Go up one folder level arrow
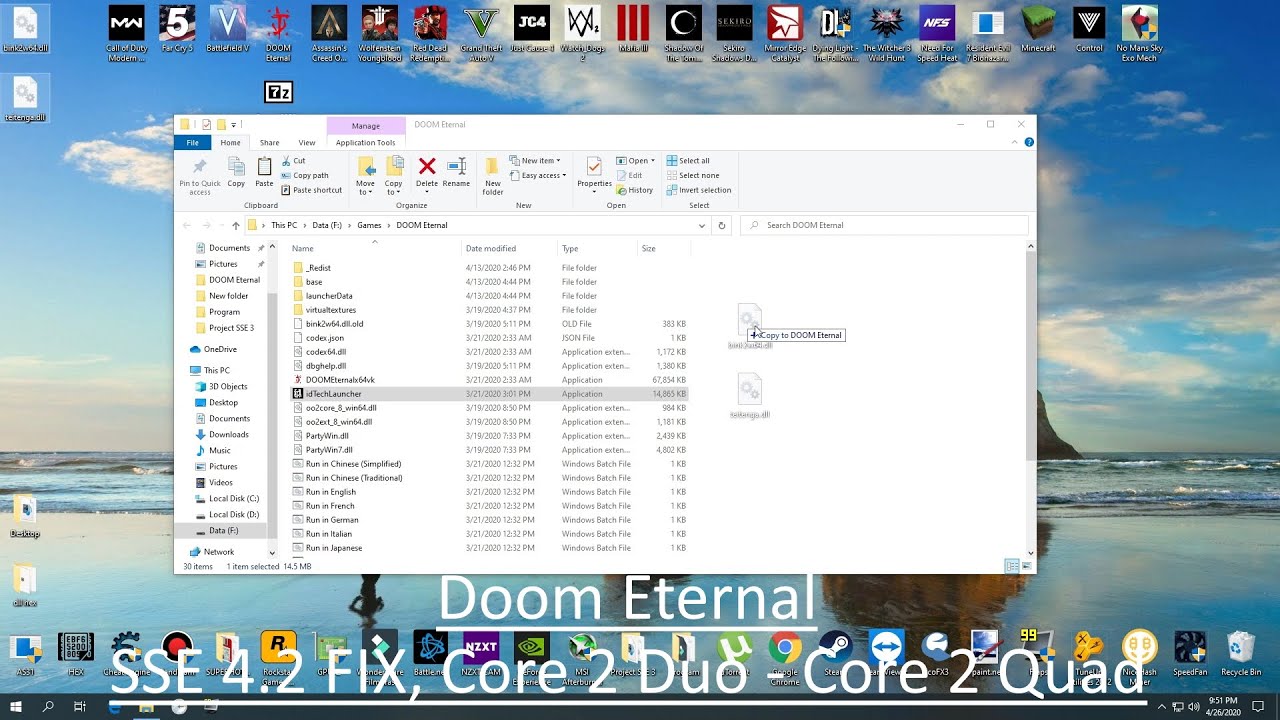Image resolution: width=1280 pixels, height=720 pixels. [236, 226]
